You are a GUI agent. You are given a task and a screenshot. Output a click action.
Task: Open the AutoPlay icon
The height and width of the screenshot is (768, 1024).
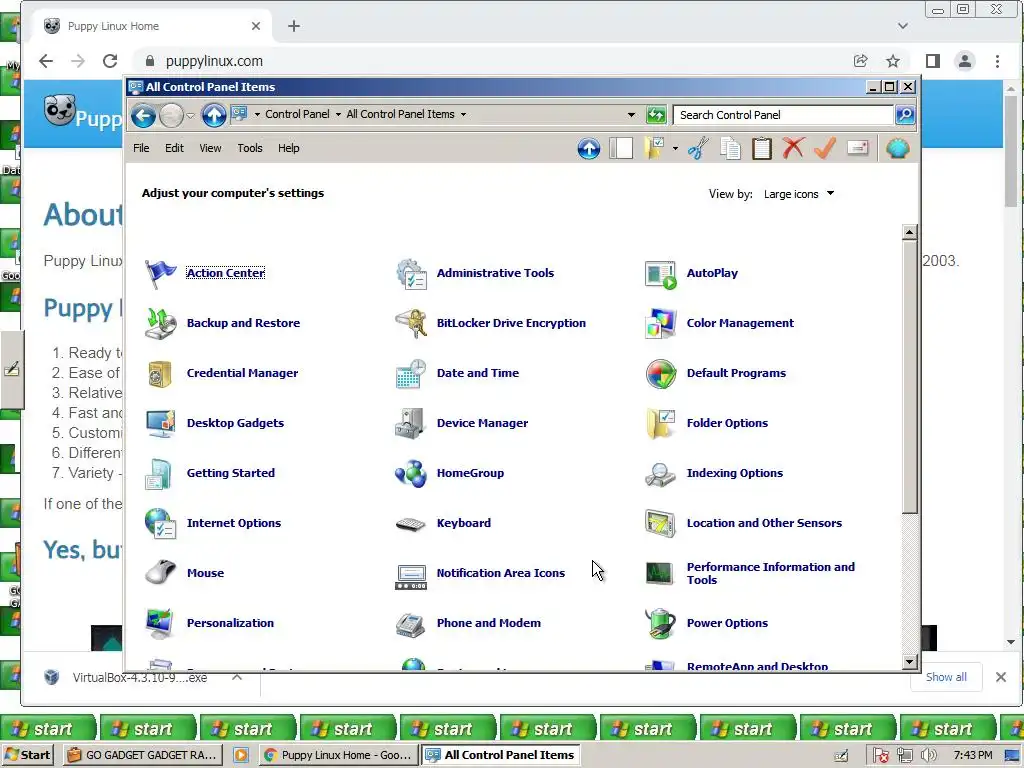click(x=660, y=274)
